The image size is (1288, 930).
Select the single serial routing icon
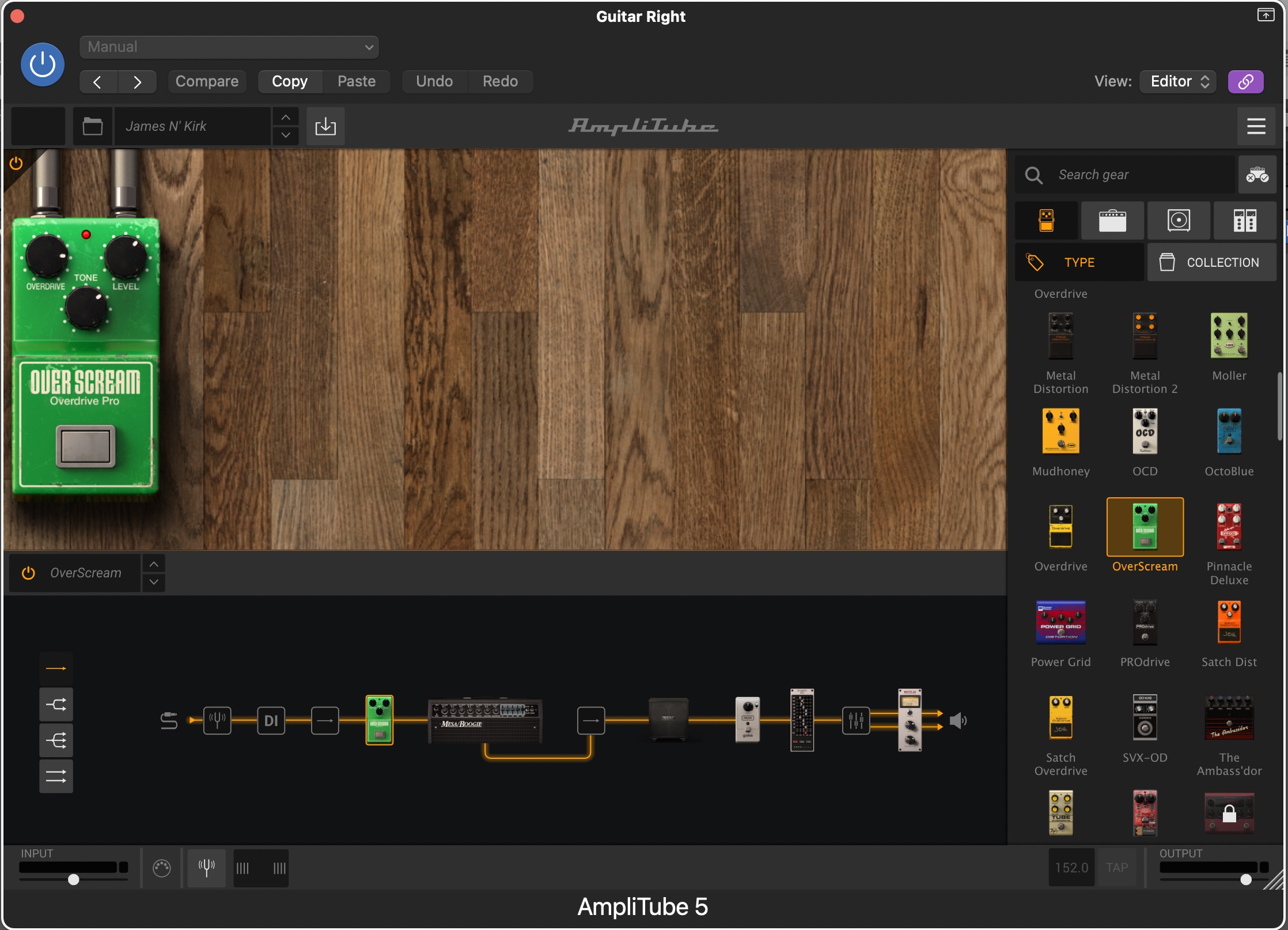[x=56, y=668]
